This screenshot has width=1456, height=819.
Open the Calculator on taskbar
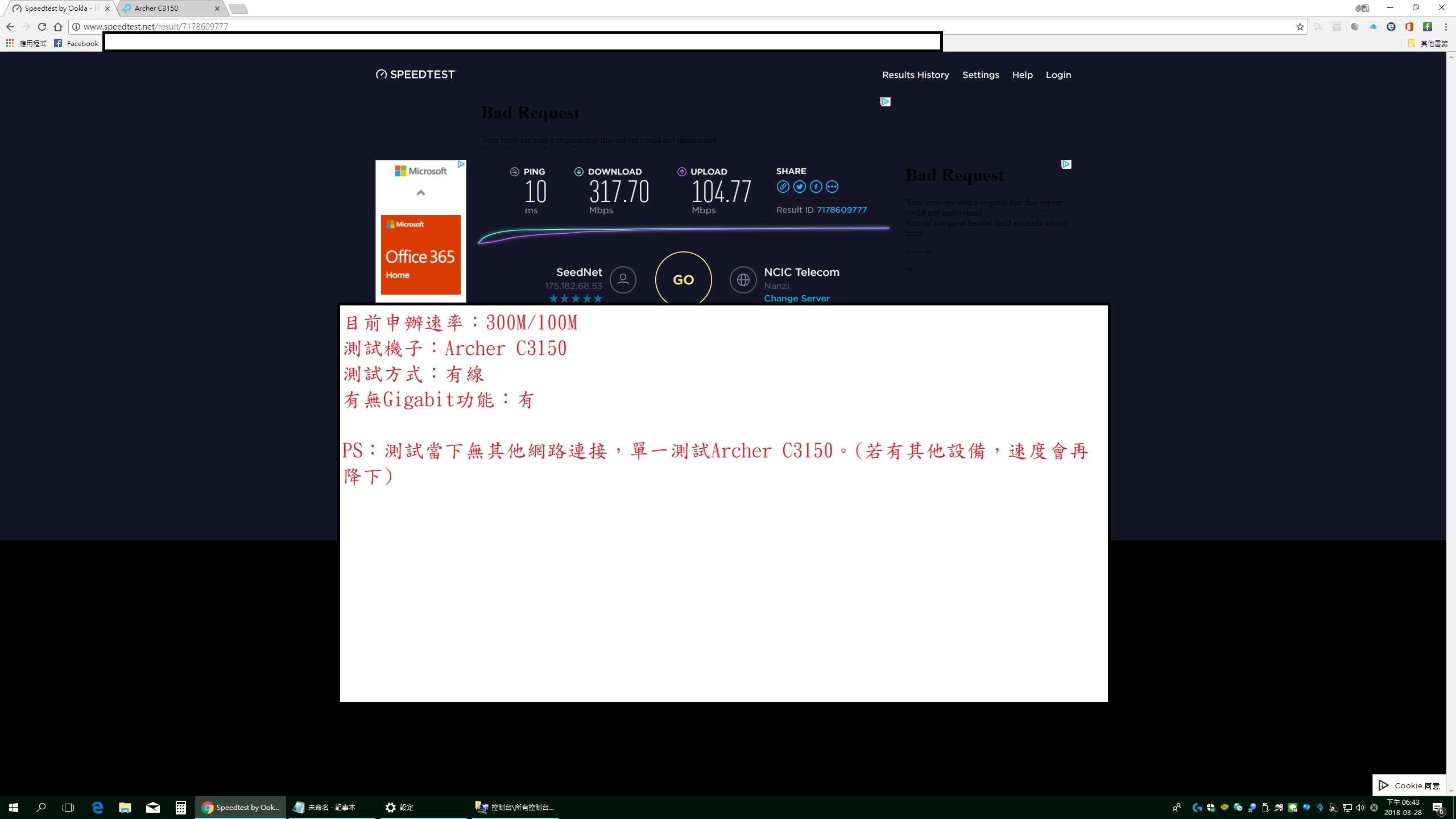181,808
